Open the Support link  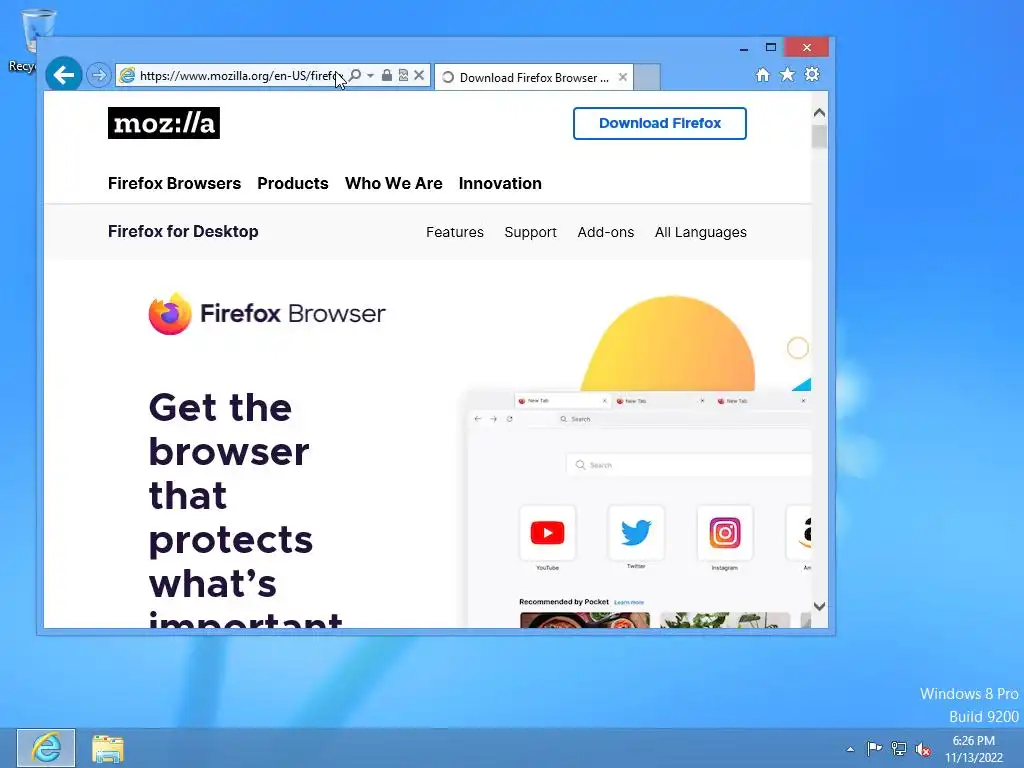530,232
